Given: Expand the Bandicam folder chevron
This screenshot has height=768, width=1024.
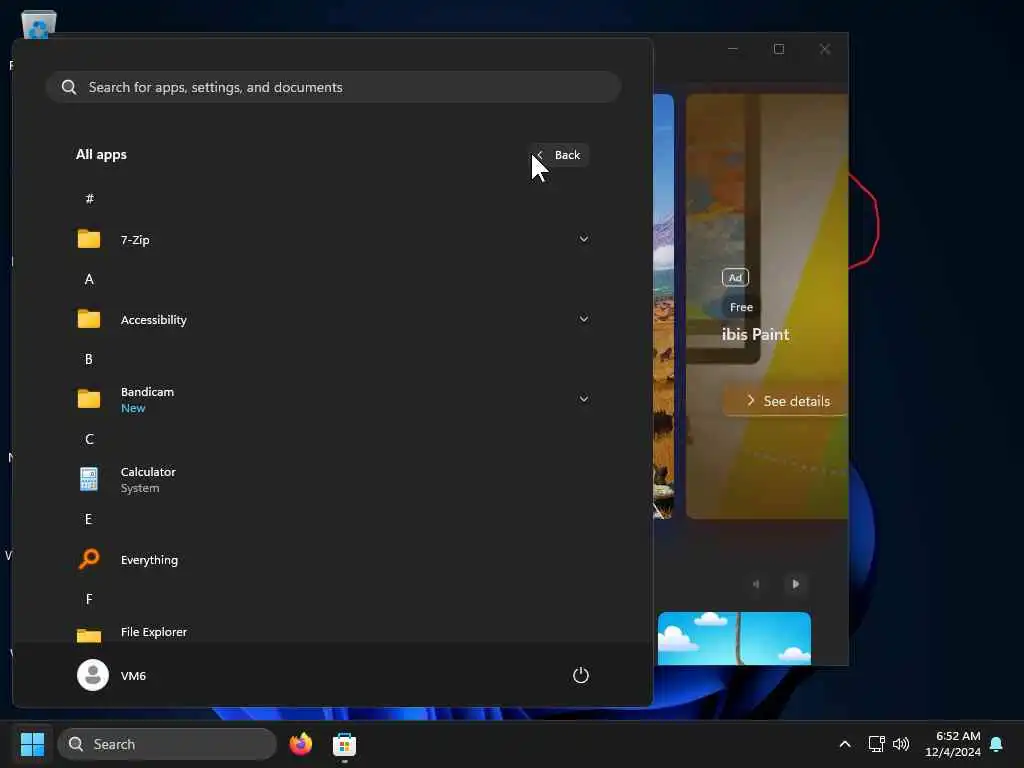Looking at the screenshot, I should [x=584, y=399].
